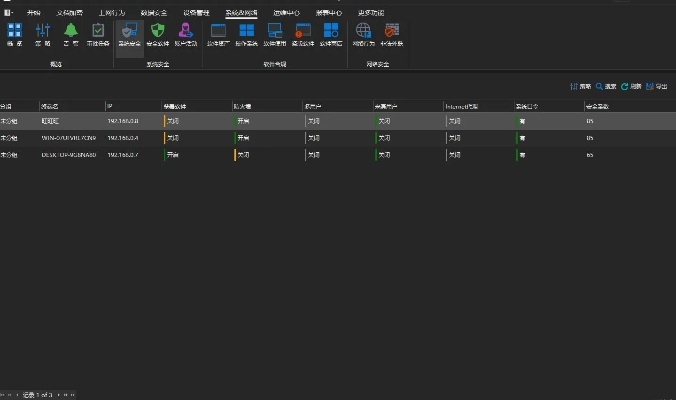The height and width of the screenshot is (400, 676).
Task: Switch to the 数据安全 ribbon tab
Action: pyautogui.click(x=153, y=13)
